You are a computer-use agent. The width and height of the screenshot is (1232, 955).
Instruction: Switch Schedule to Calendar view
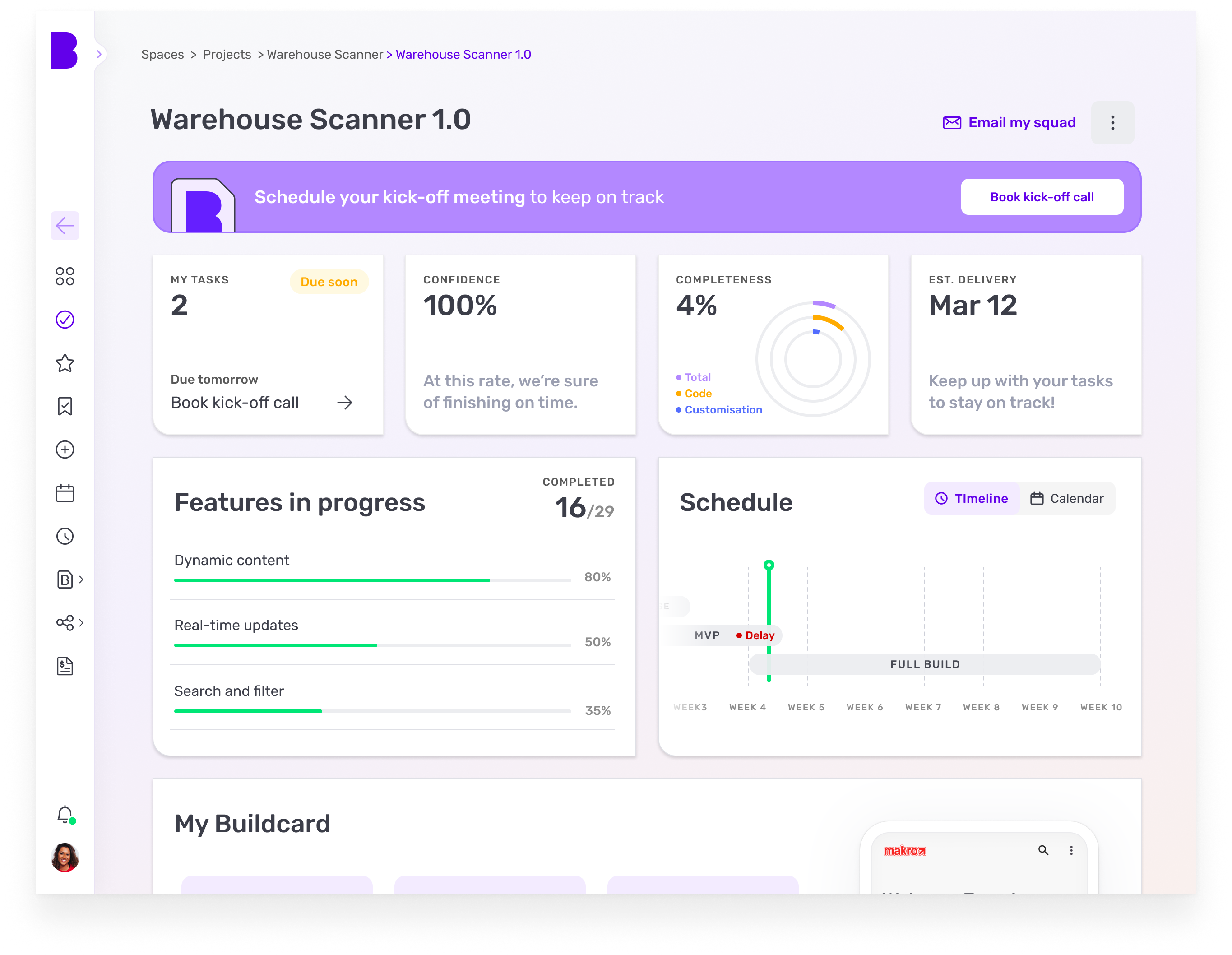1067,499
